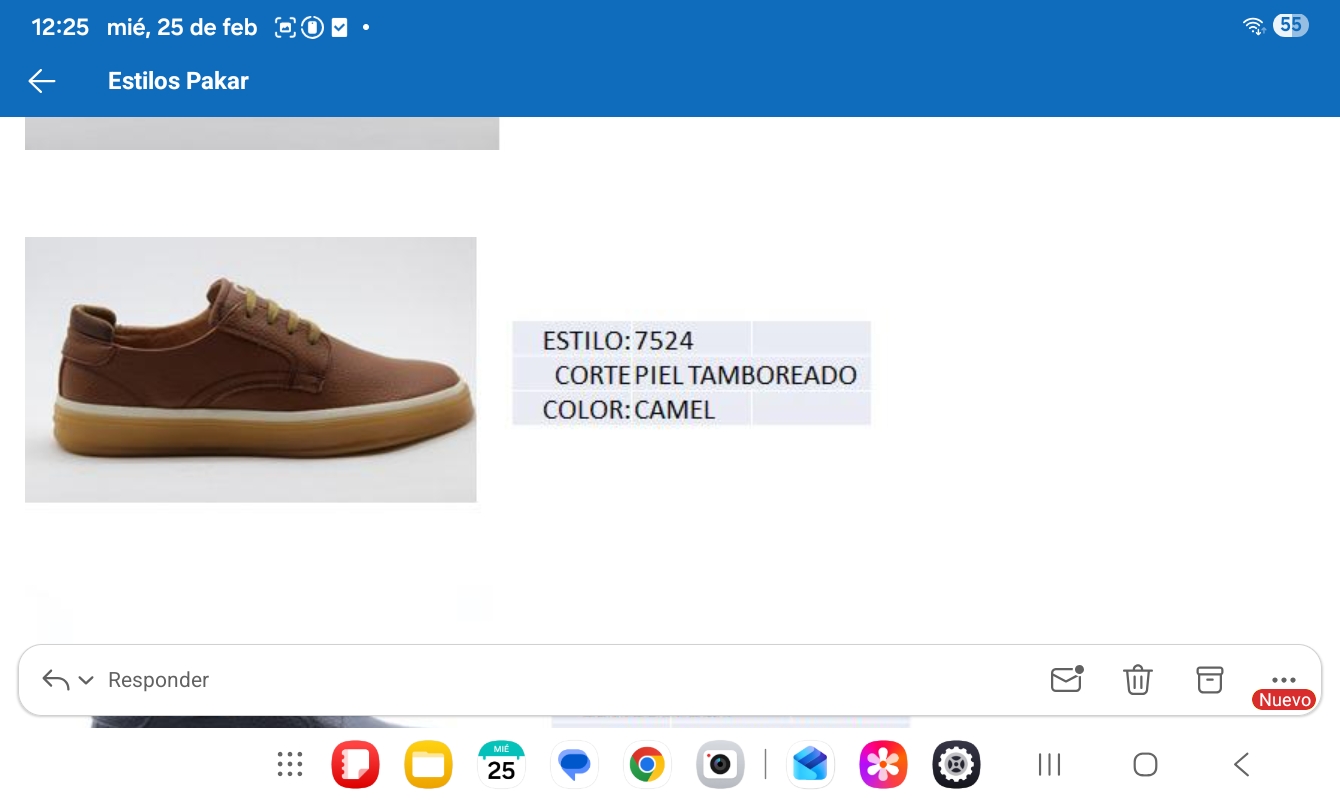Open the Calendar app showing 25
The height and width of the screenshot is (800, 1340).
(x=501, y=765)
